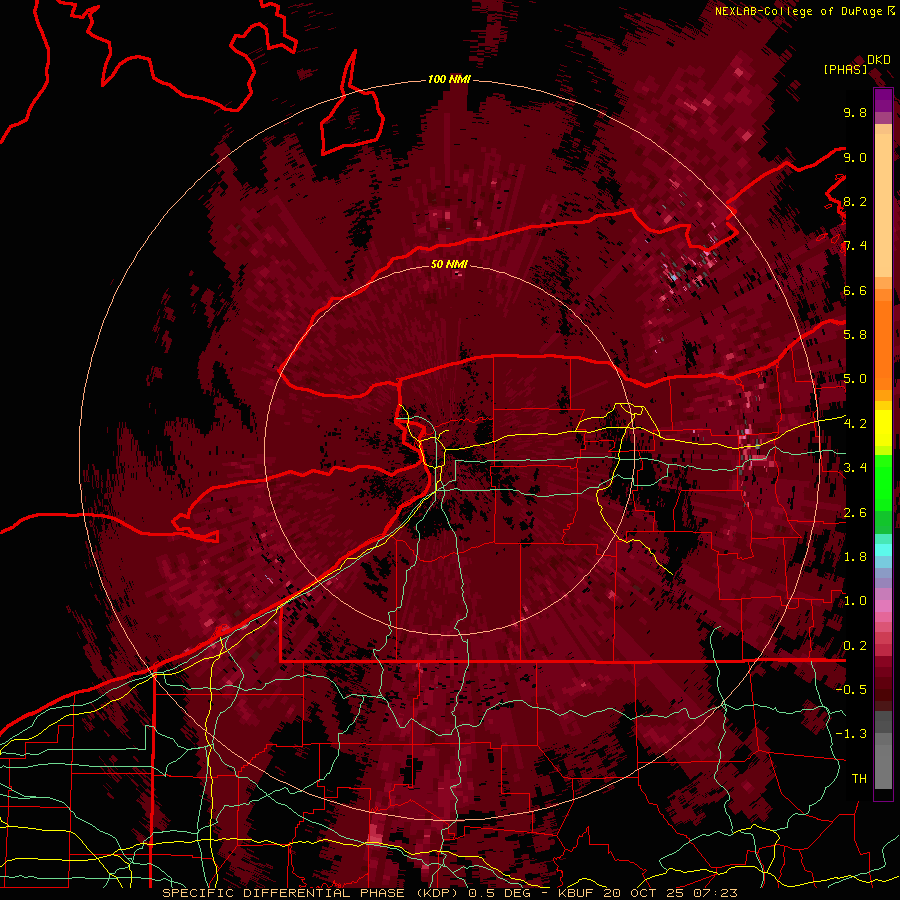The image size is (900, 900).
Task: Click the 5.8 legend value
Action: [855, 335]
